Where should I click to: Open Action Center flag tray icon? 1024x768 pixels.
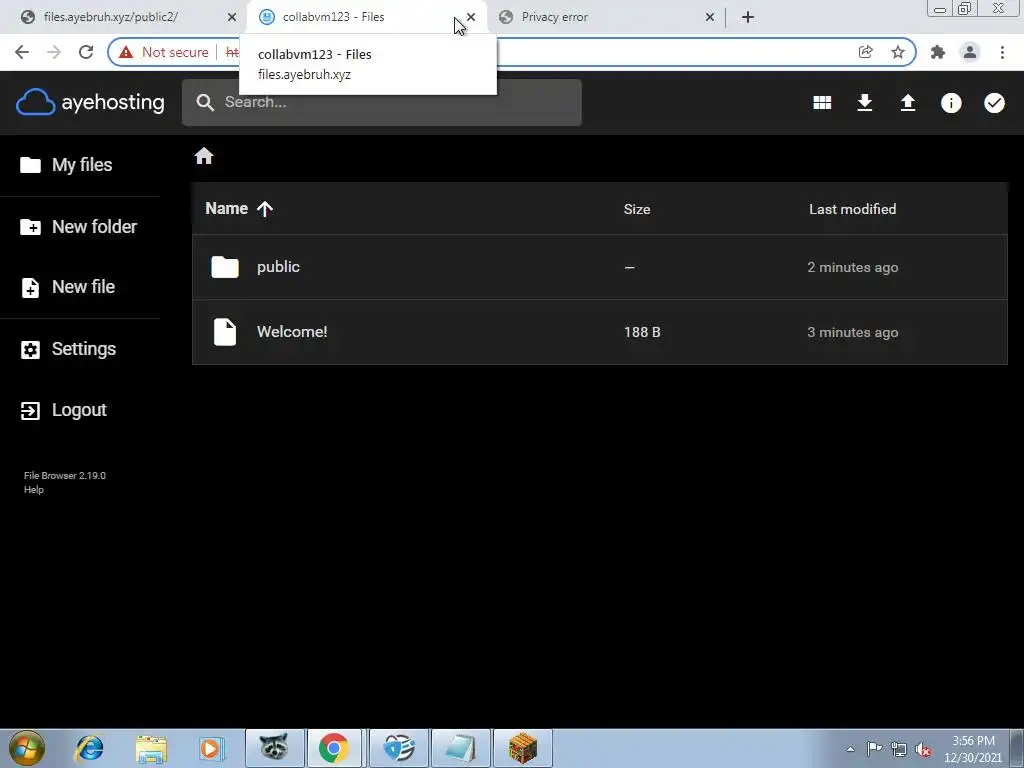(x=874, y=749)
